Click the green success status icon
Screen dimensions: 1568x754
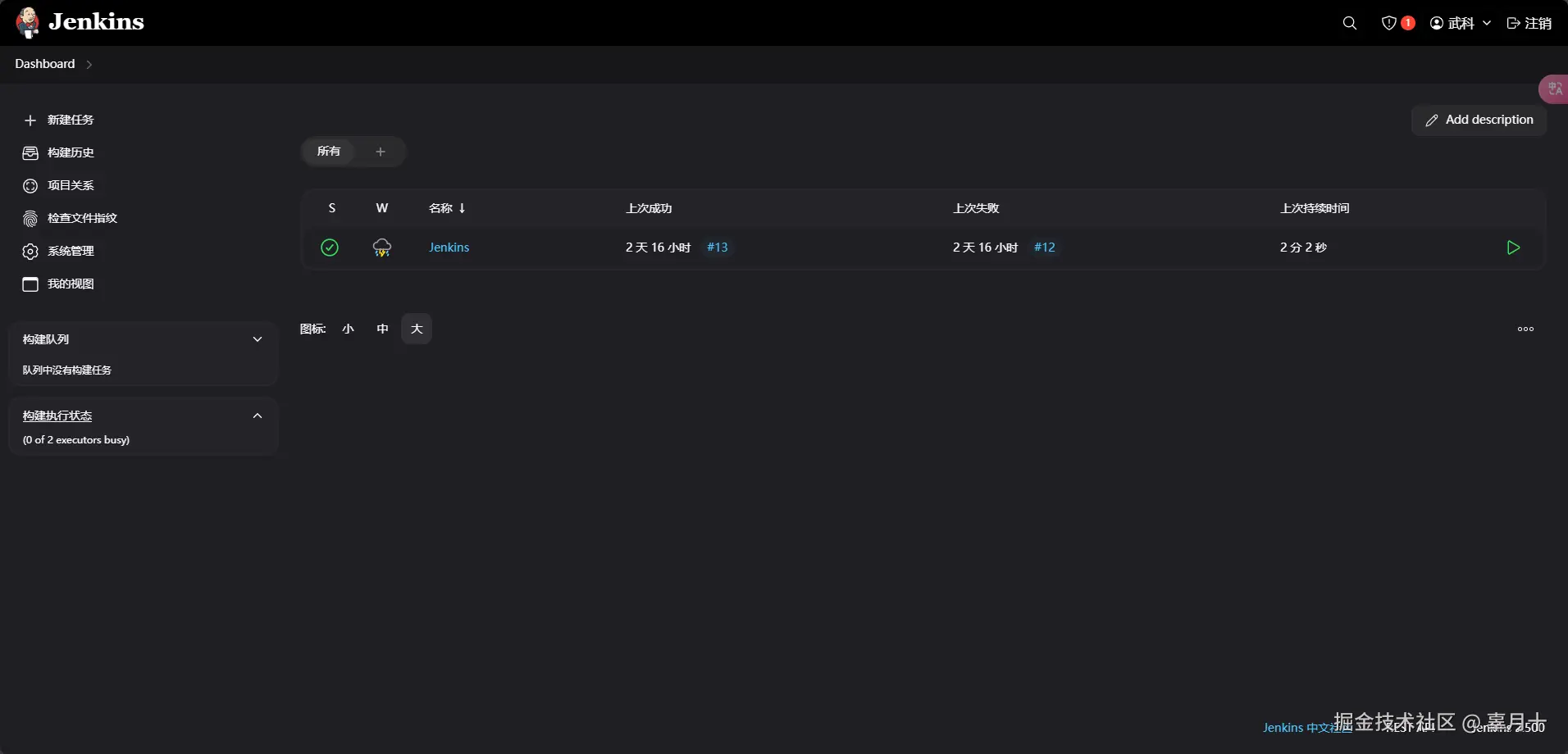point(330,248)
